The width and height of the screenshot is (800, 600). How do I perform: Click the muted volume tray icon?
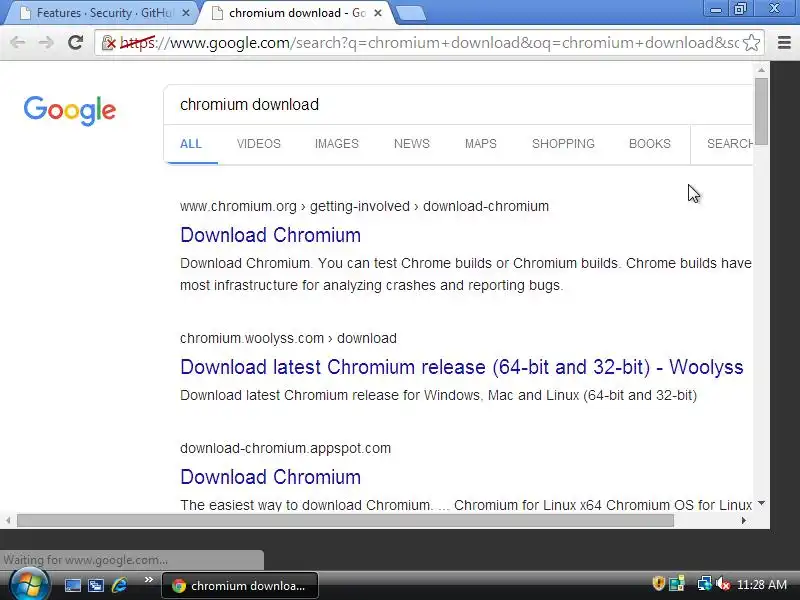coord(722,584)
